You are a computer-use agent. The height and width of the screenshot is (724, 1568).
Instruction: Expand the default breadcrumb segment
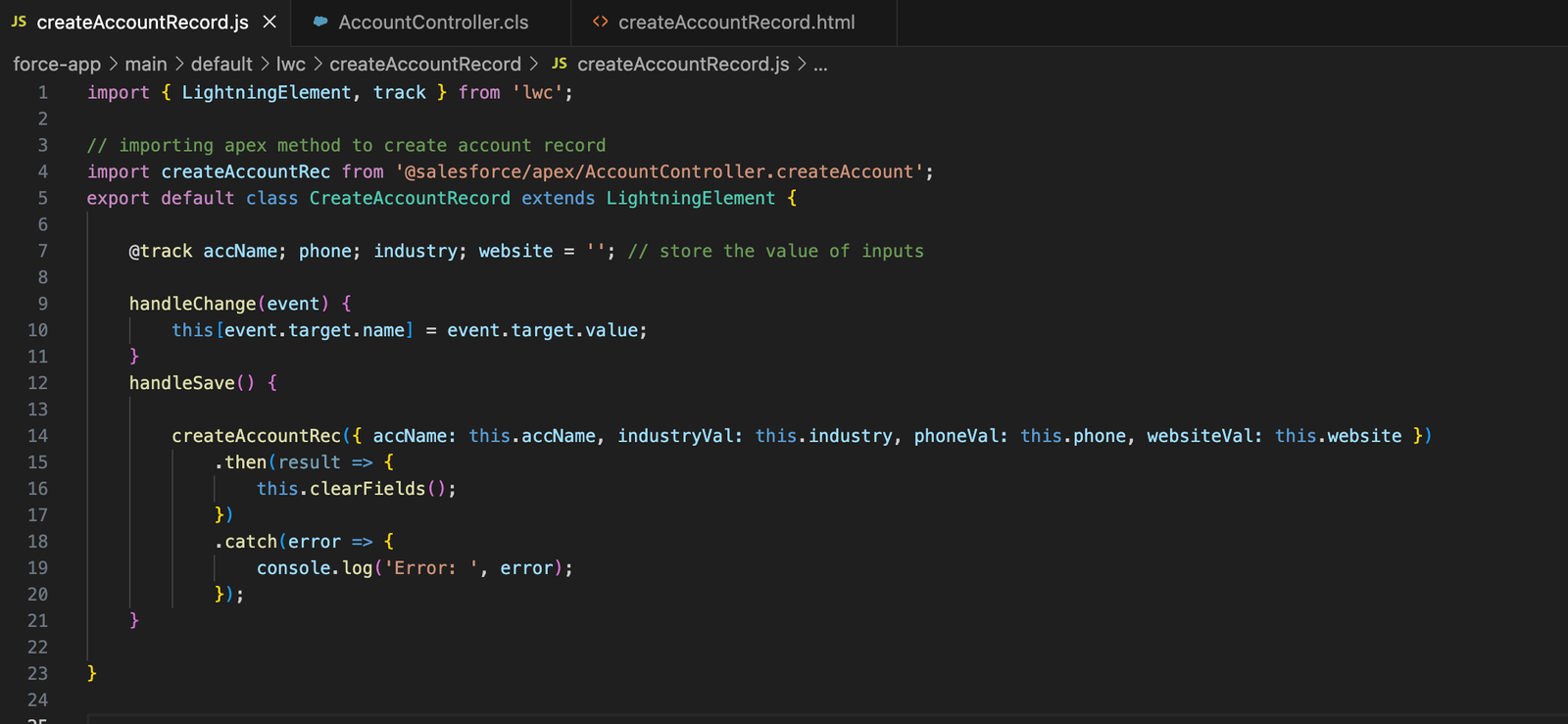click(221, 64)
